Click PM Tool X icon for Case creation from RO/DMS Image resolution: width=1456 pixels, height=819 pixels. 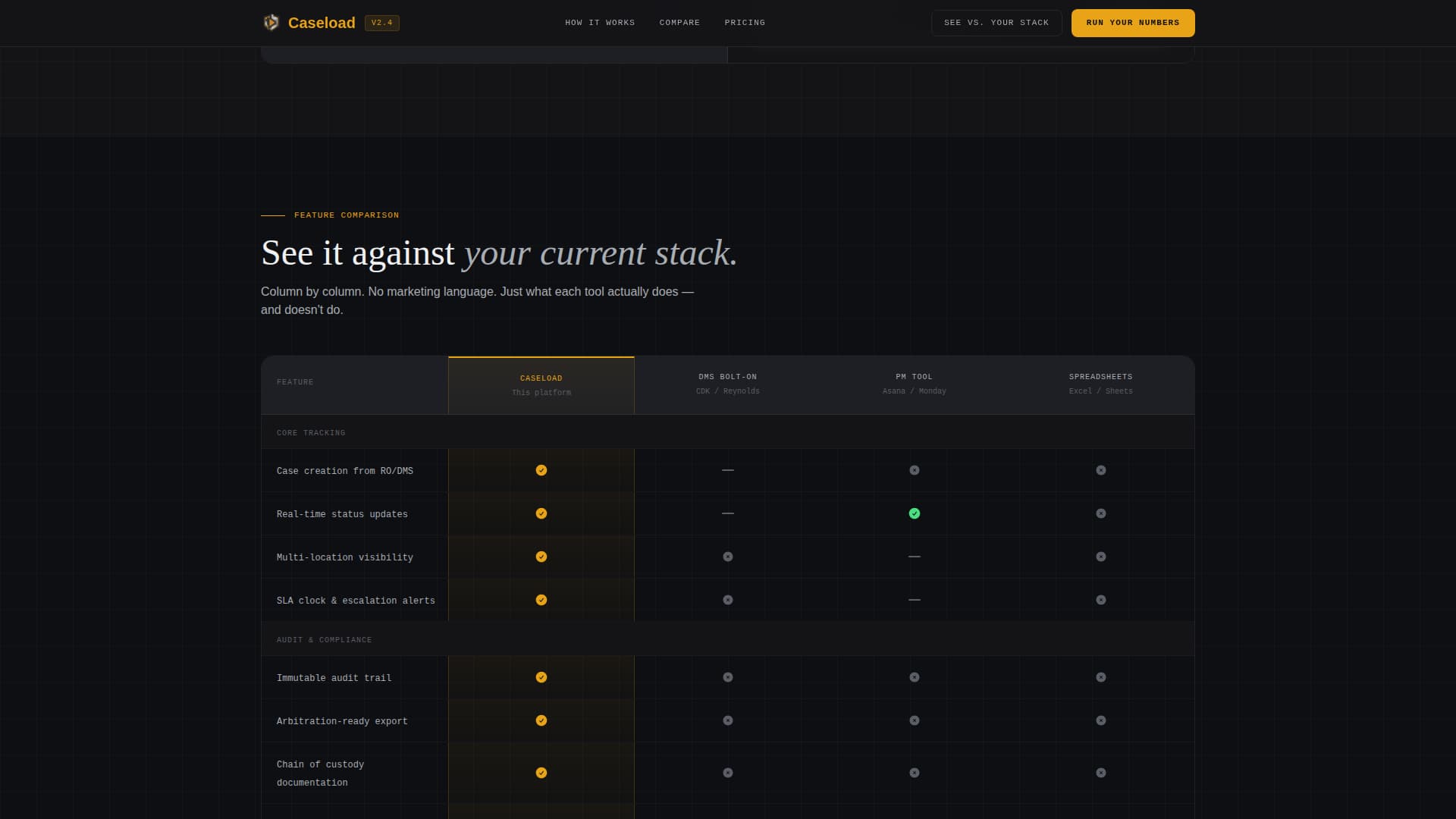pyautogui.click(x=915, y=470)
